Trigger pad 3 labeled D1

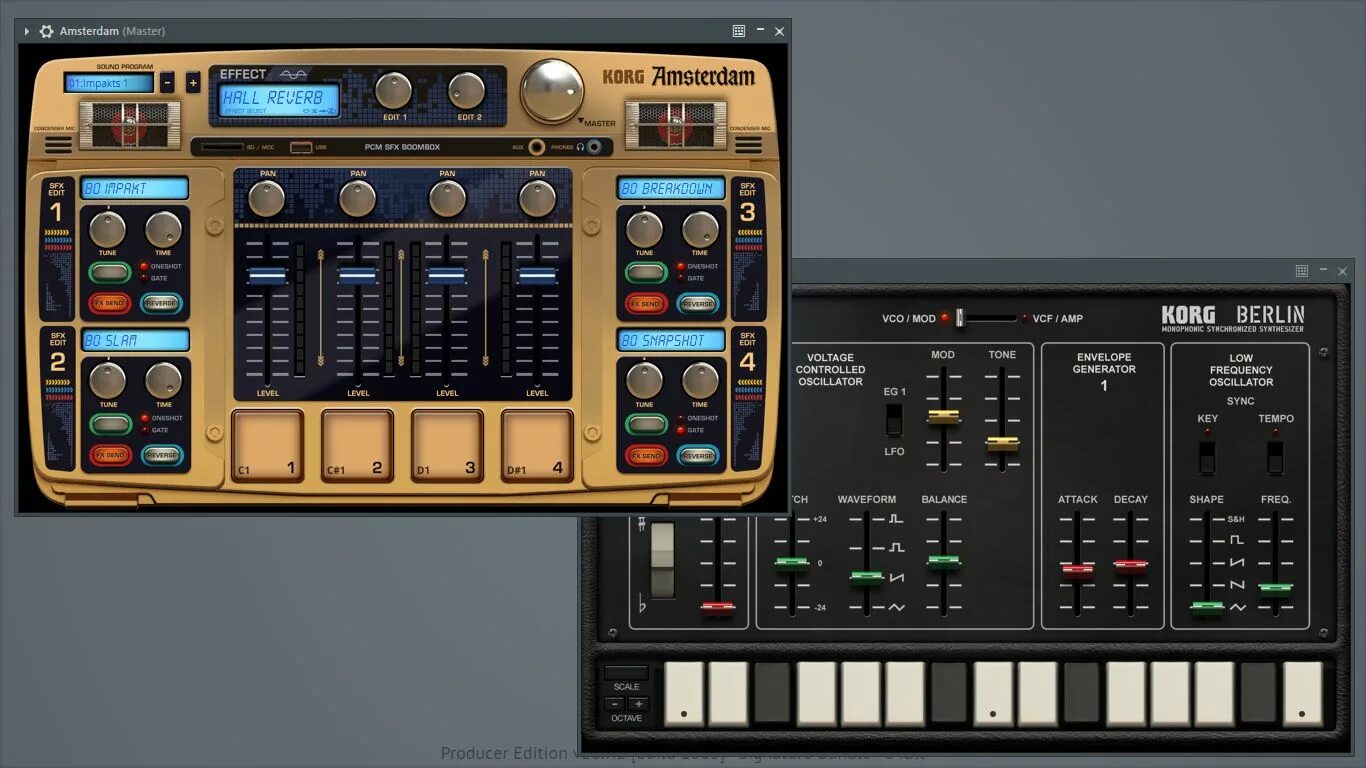pos(447,445)
